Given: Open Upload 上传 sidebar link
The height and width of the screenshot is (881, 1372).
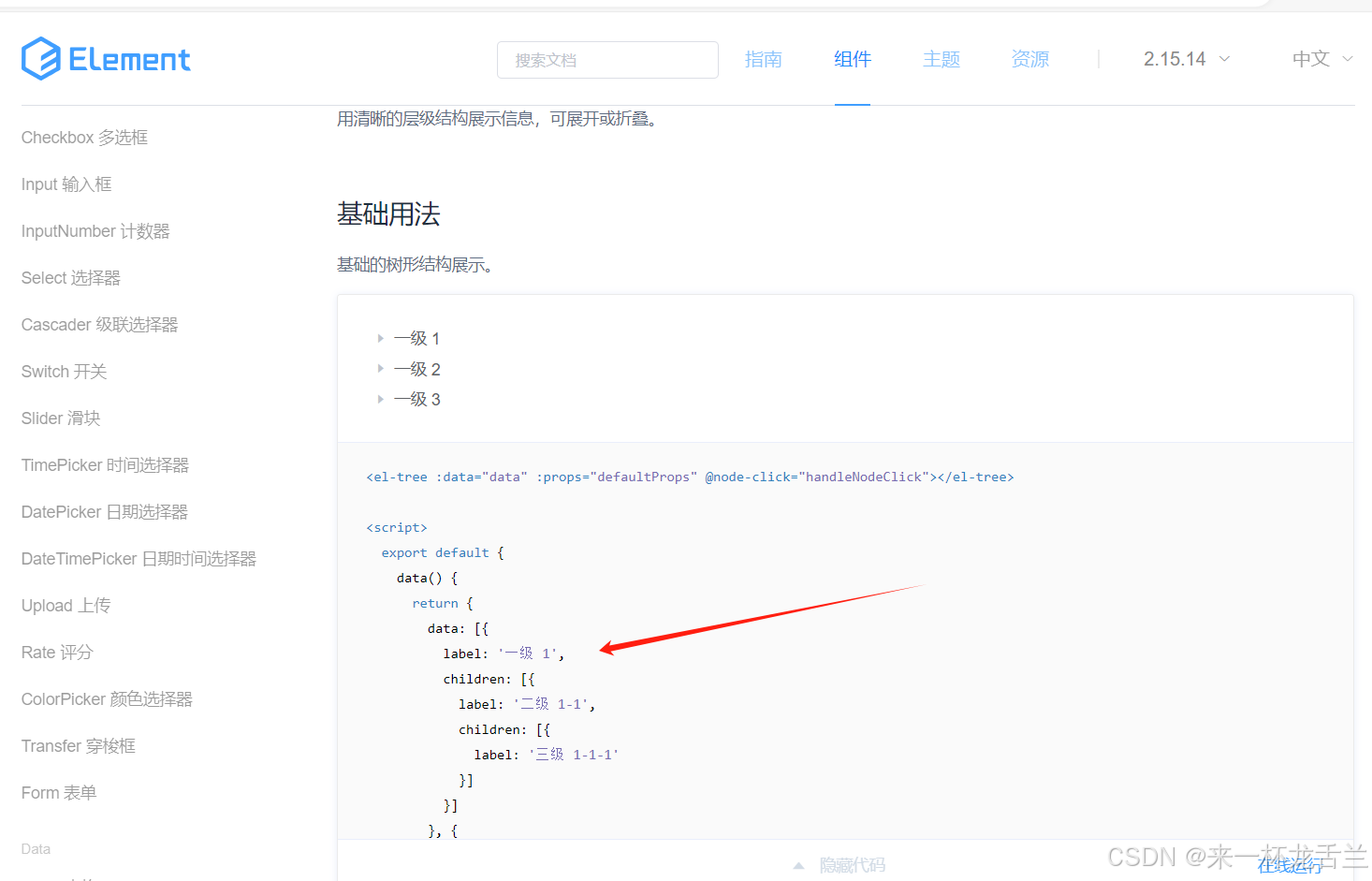Looking at the screenshot, I should (x=66, y=606).
